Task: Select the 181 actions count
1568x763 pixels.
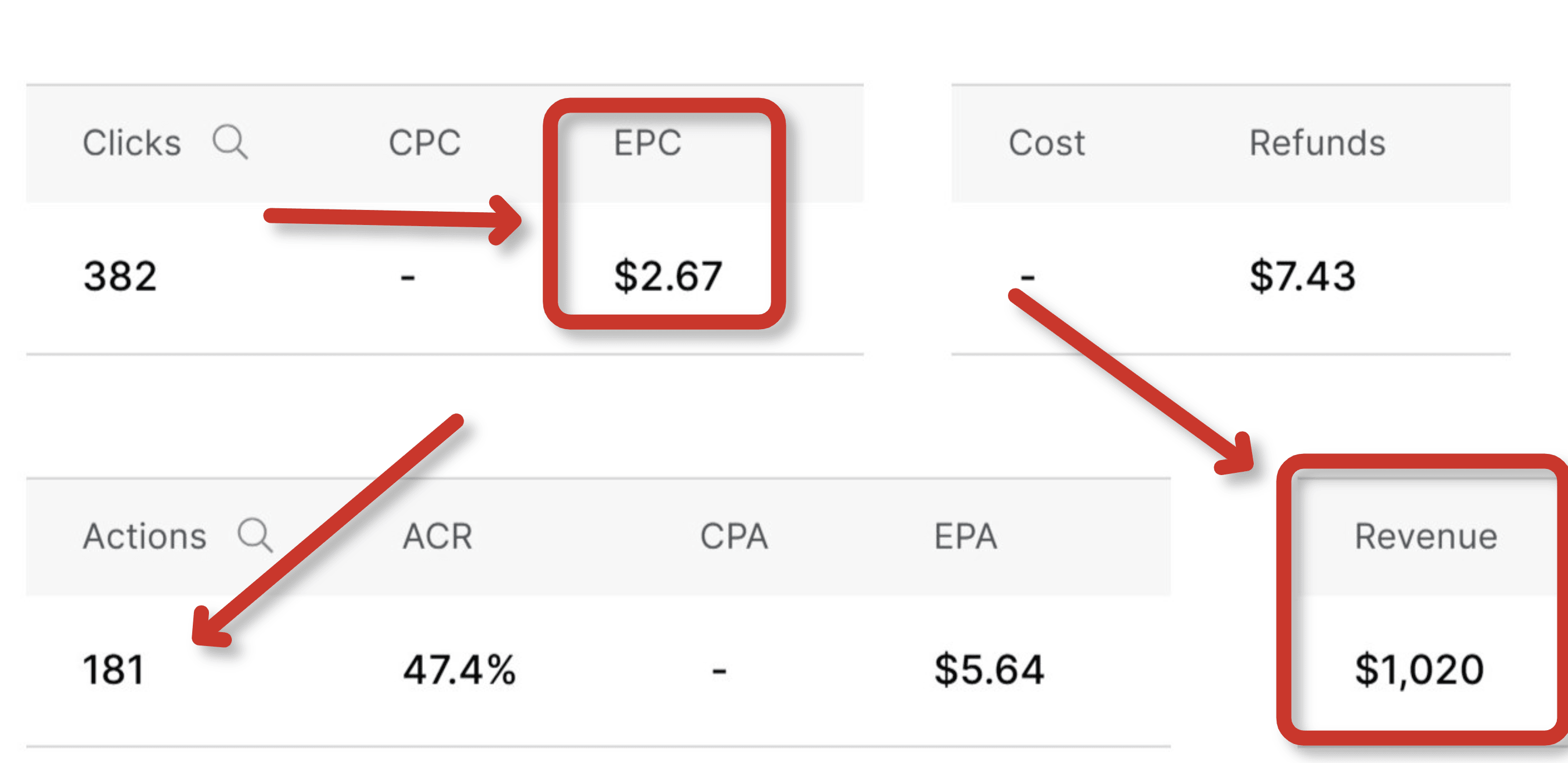Action: point(113,669)
